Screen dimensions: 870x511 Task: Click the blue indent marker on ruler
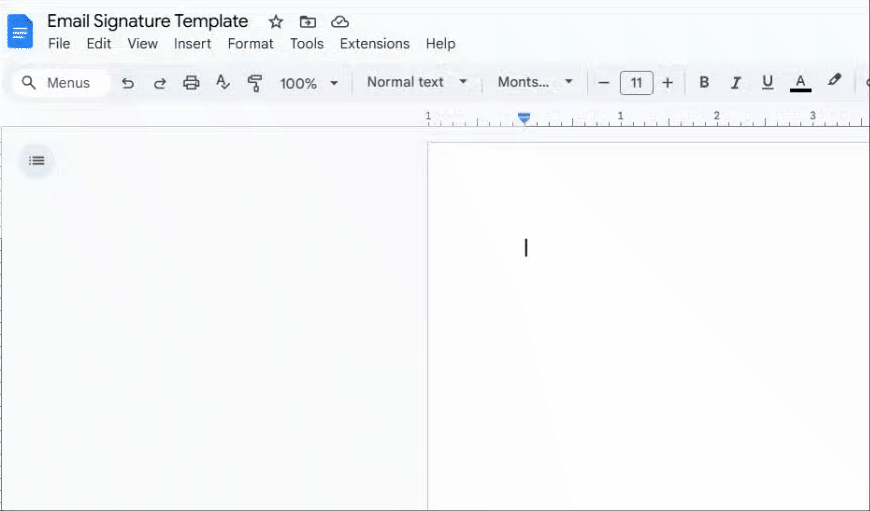pyautogui.click(x=524, y=118)
